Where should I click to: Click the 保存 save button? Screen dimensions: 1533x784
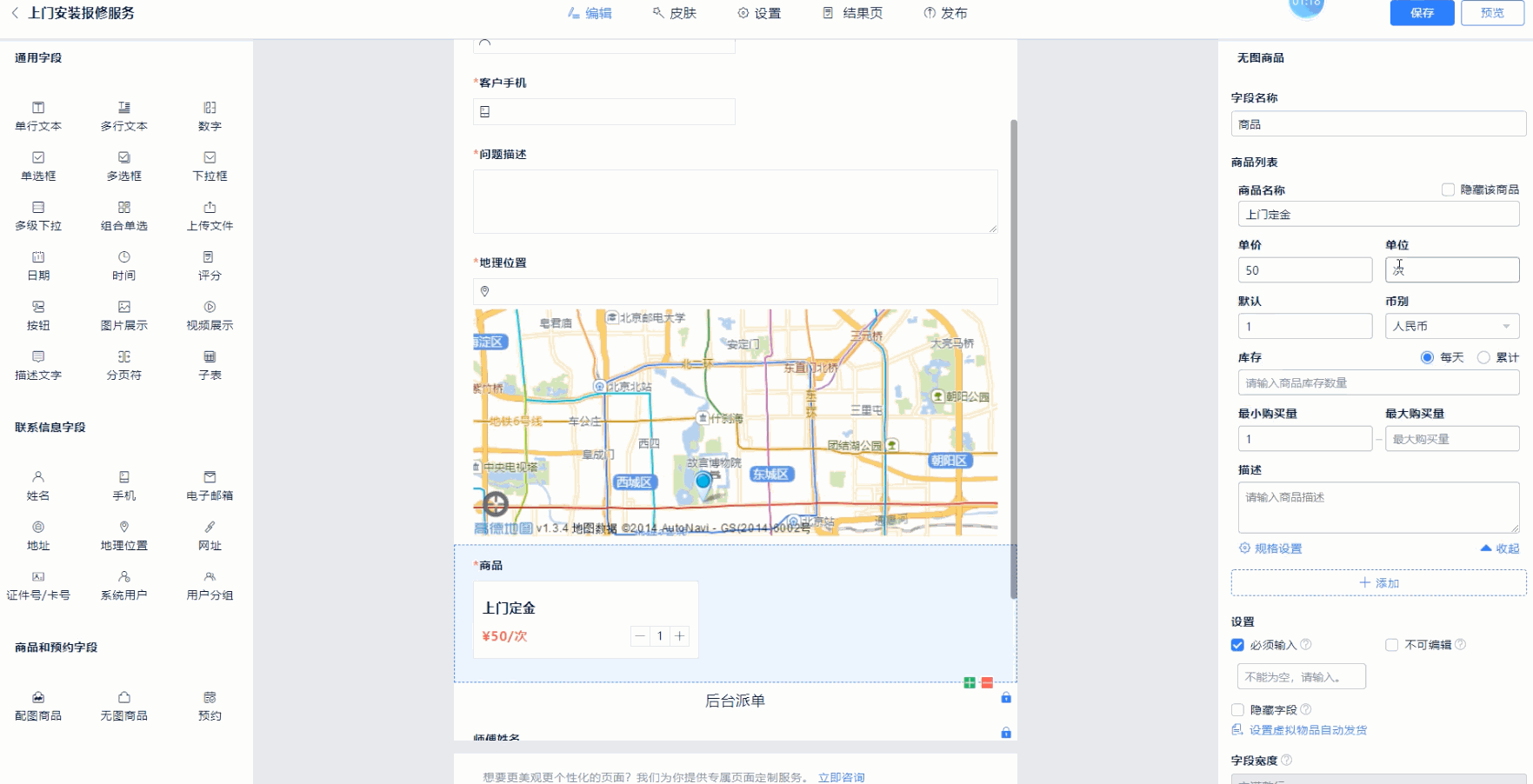[1422, 13]
